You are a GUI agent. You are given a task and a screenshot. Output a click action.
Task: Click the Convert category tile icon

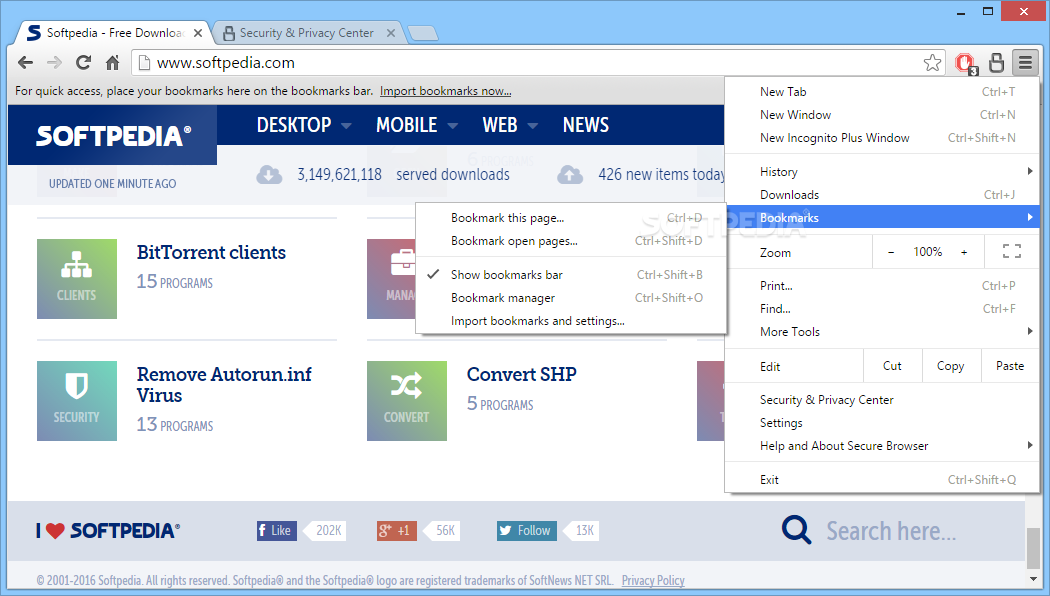pyautogui.click(x=406, y=400)
